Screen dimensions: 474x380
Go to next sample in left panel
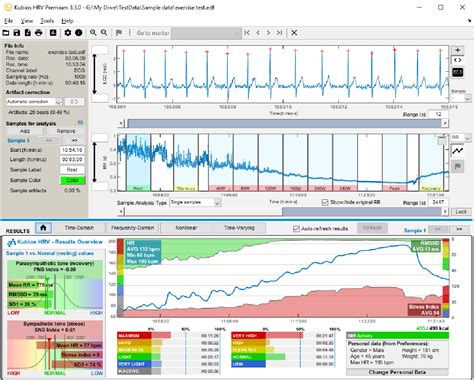tap(74, 141)
